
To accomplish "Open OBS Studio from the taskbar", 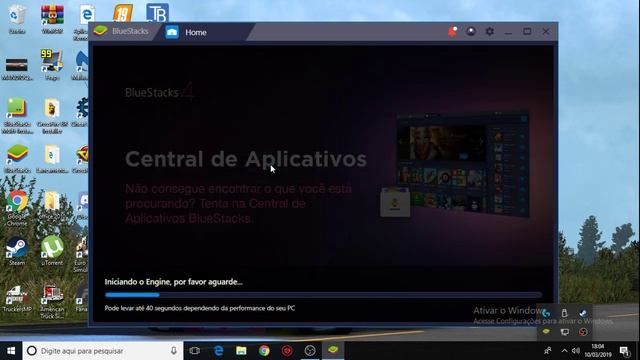I will [x=310, y=351].
